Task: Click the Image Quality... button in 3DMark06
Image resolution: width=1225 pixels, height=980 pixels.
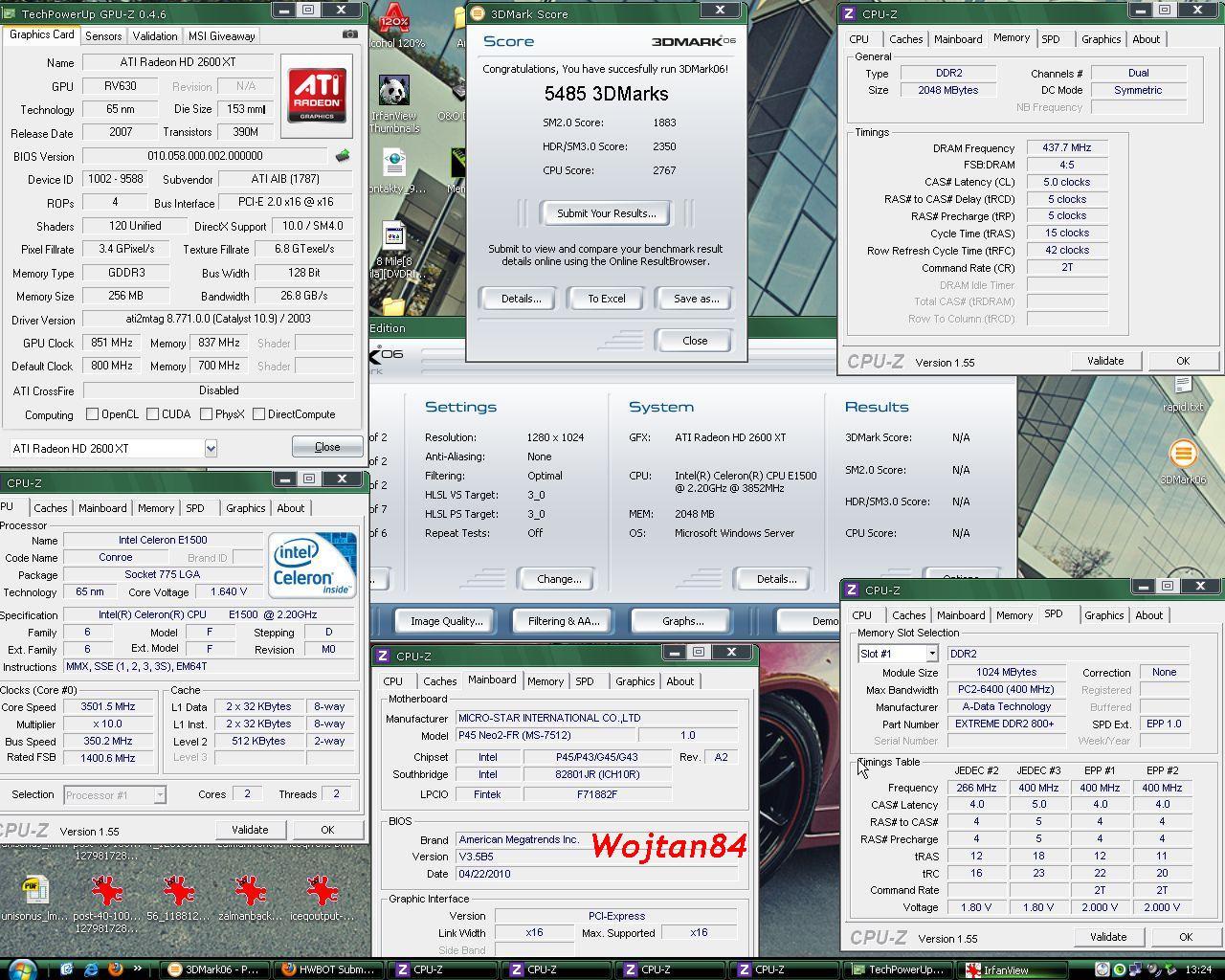Action: click(446, 621)
